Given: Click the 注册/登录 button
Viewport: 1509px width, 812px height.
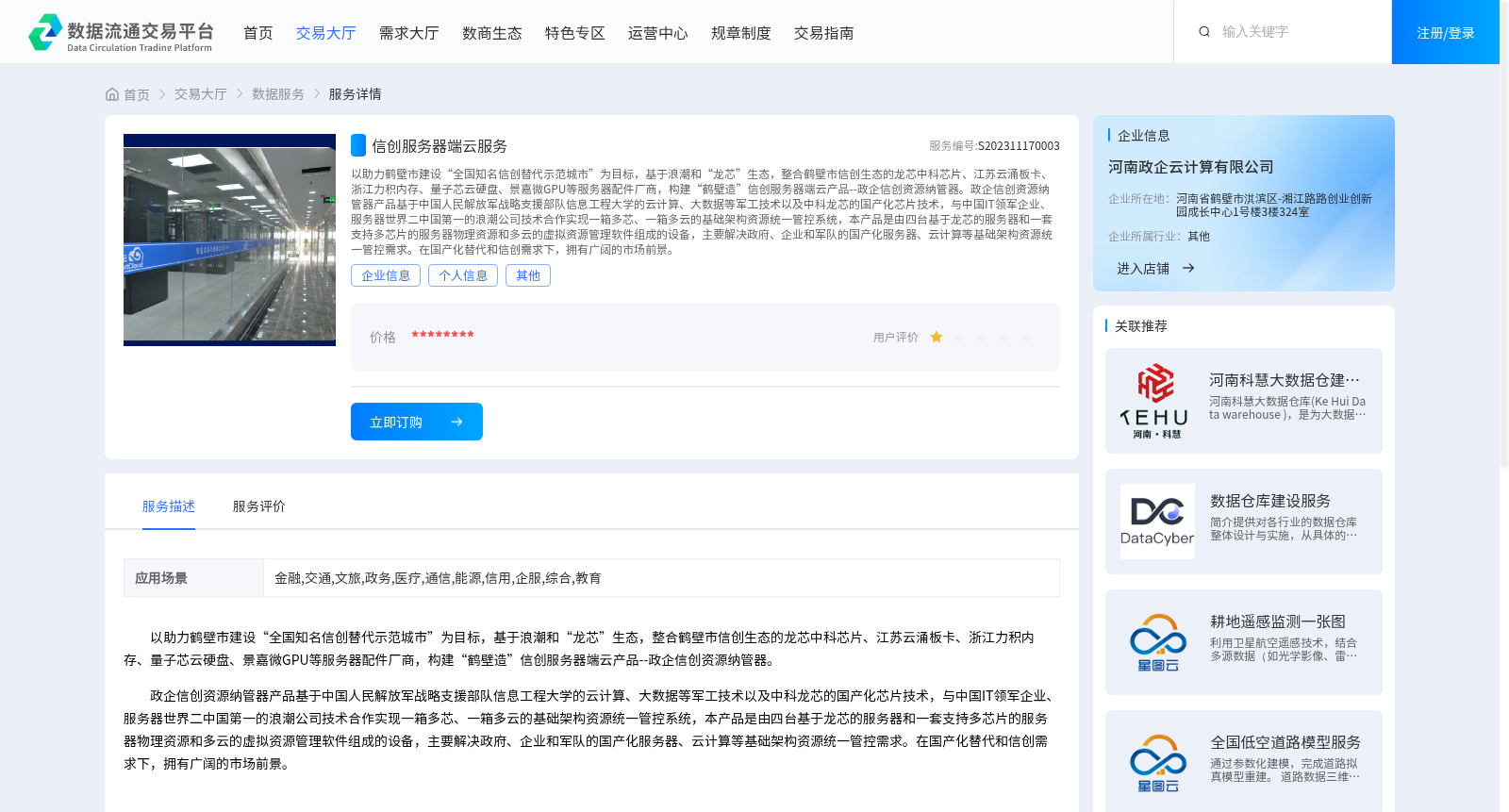Looking at the screenshot, I should (x=1446, y=32).
